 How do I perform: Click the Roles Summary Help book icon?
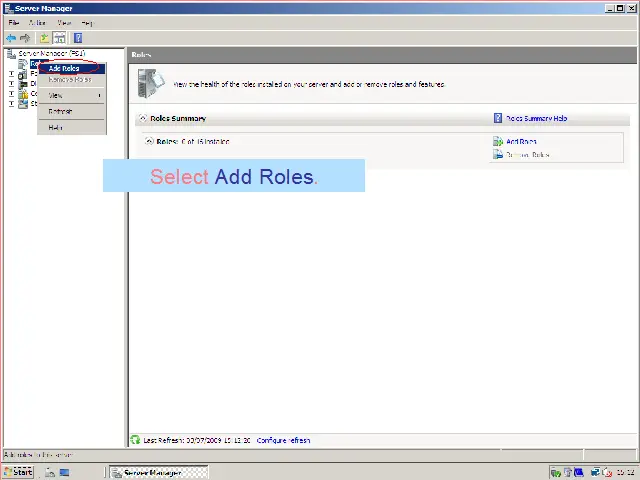[x=498, y=118]
